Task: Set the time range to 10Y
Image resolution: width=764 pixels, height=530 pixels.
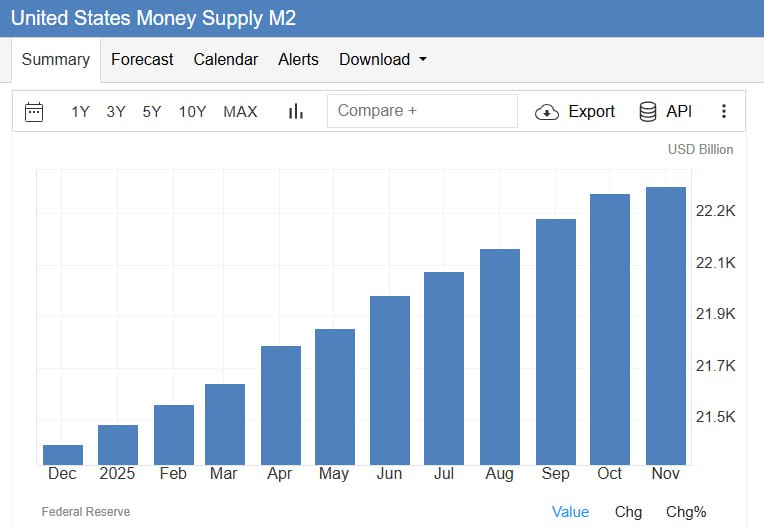Action: 192,112
